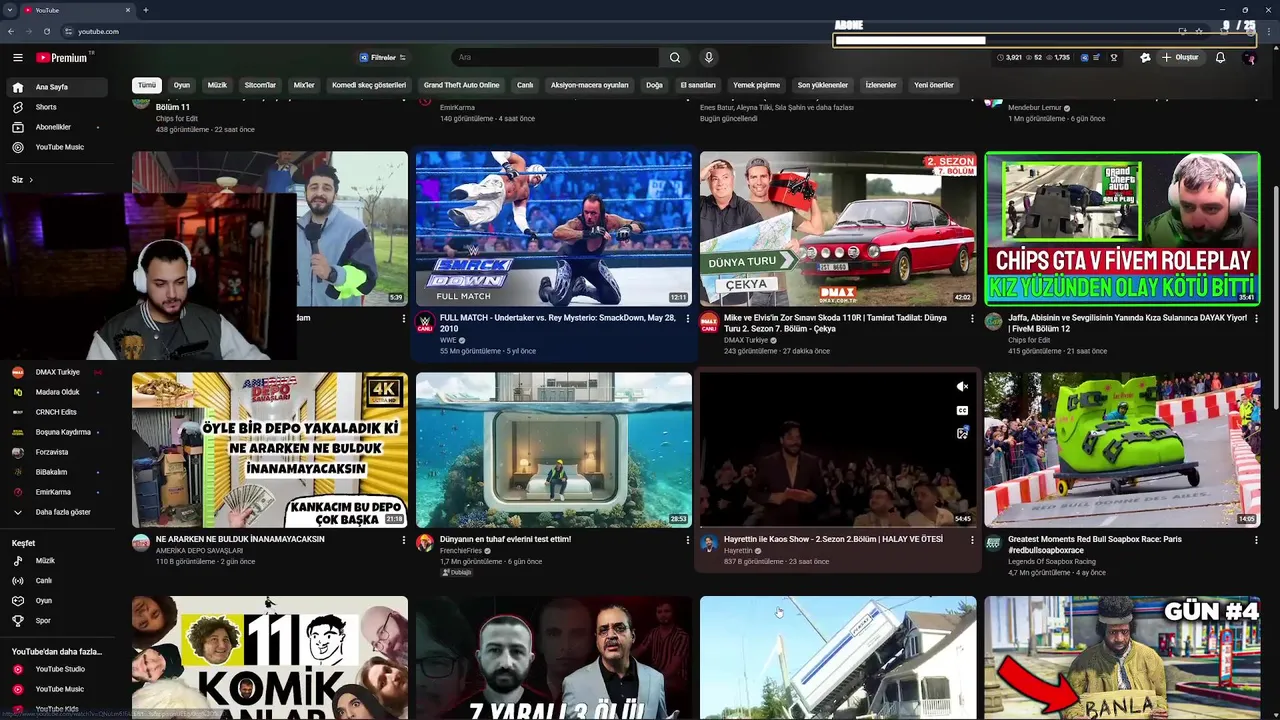Image resolution: width=1280 pixels, height=720 pixels.
Task: Open the CRNCH Edits subscription
Action: tap(57, 412)
